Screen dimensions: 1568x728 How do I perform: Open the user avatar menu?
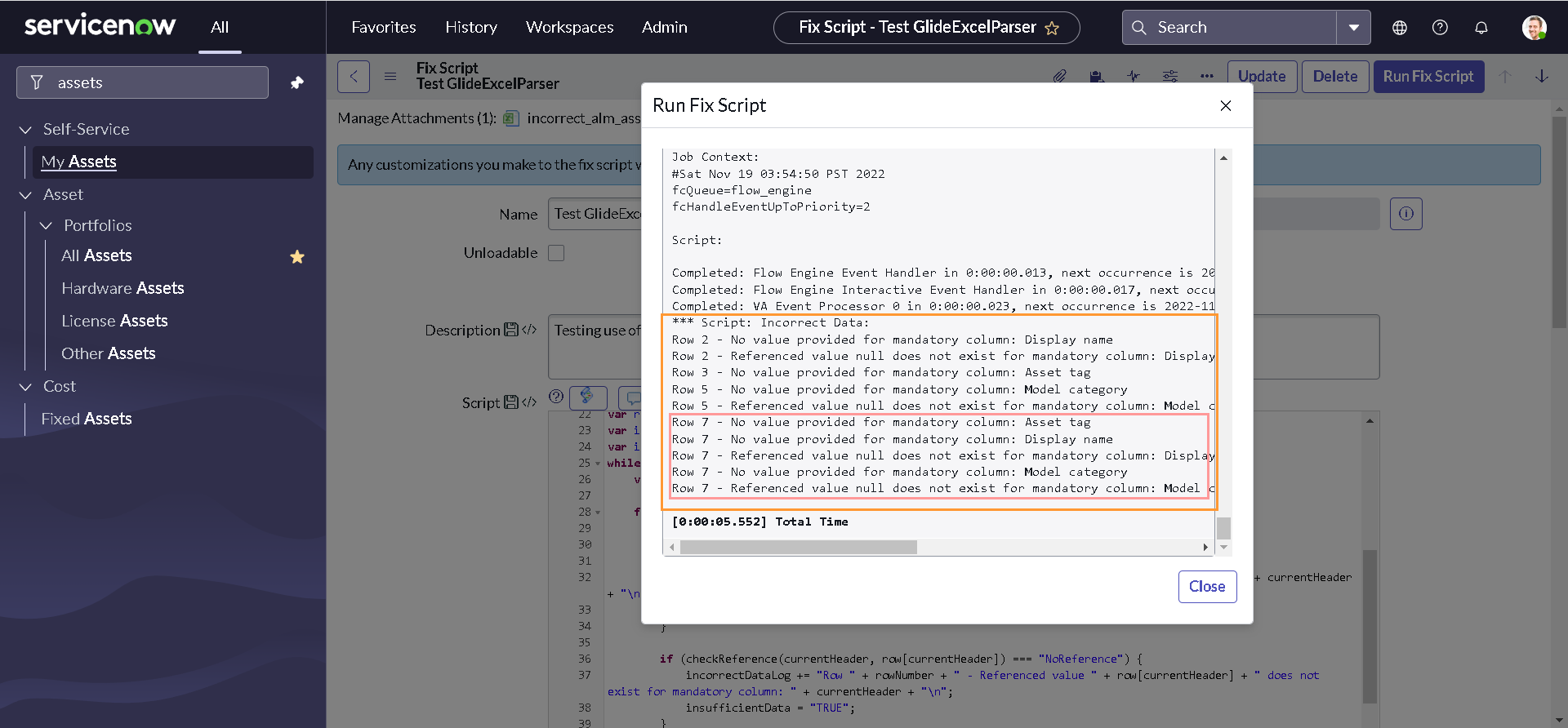point(1535,28)
